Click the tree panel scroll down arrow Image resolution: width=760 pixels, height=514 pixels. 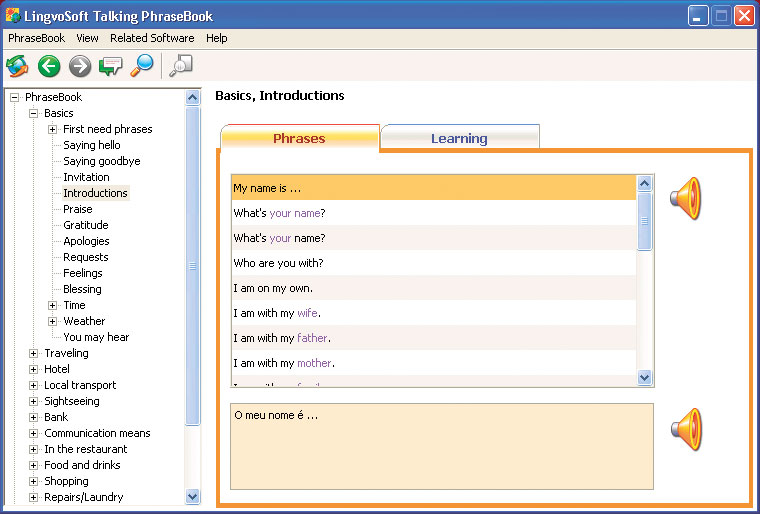pyautogui.click(x=192, y=497)
